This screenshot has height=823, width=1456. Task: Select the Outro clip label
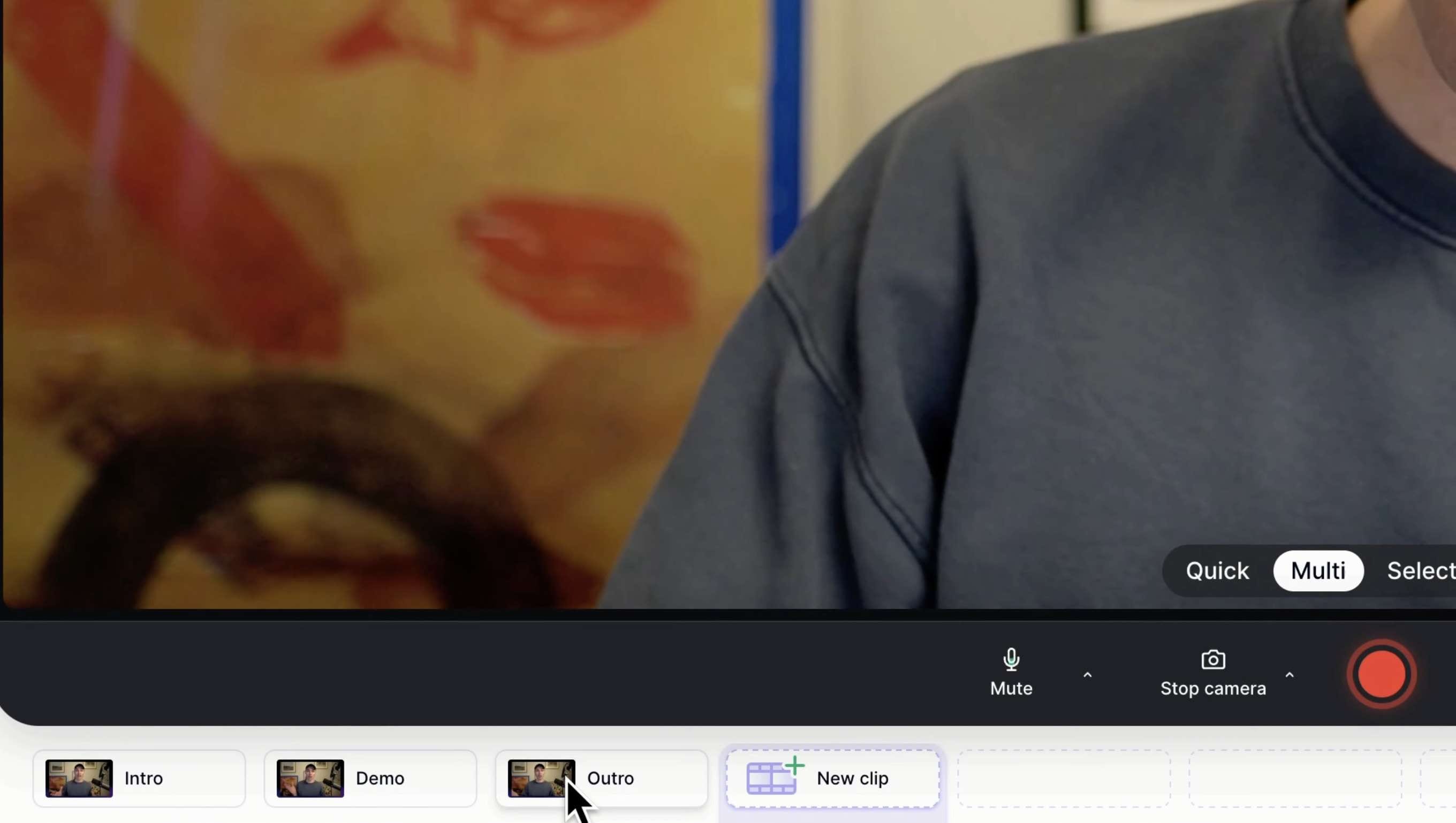click(x=611, y=779)
